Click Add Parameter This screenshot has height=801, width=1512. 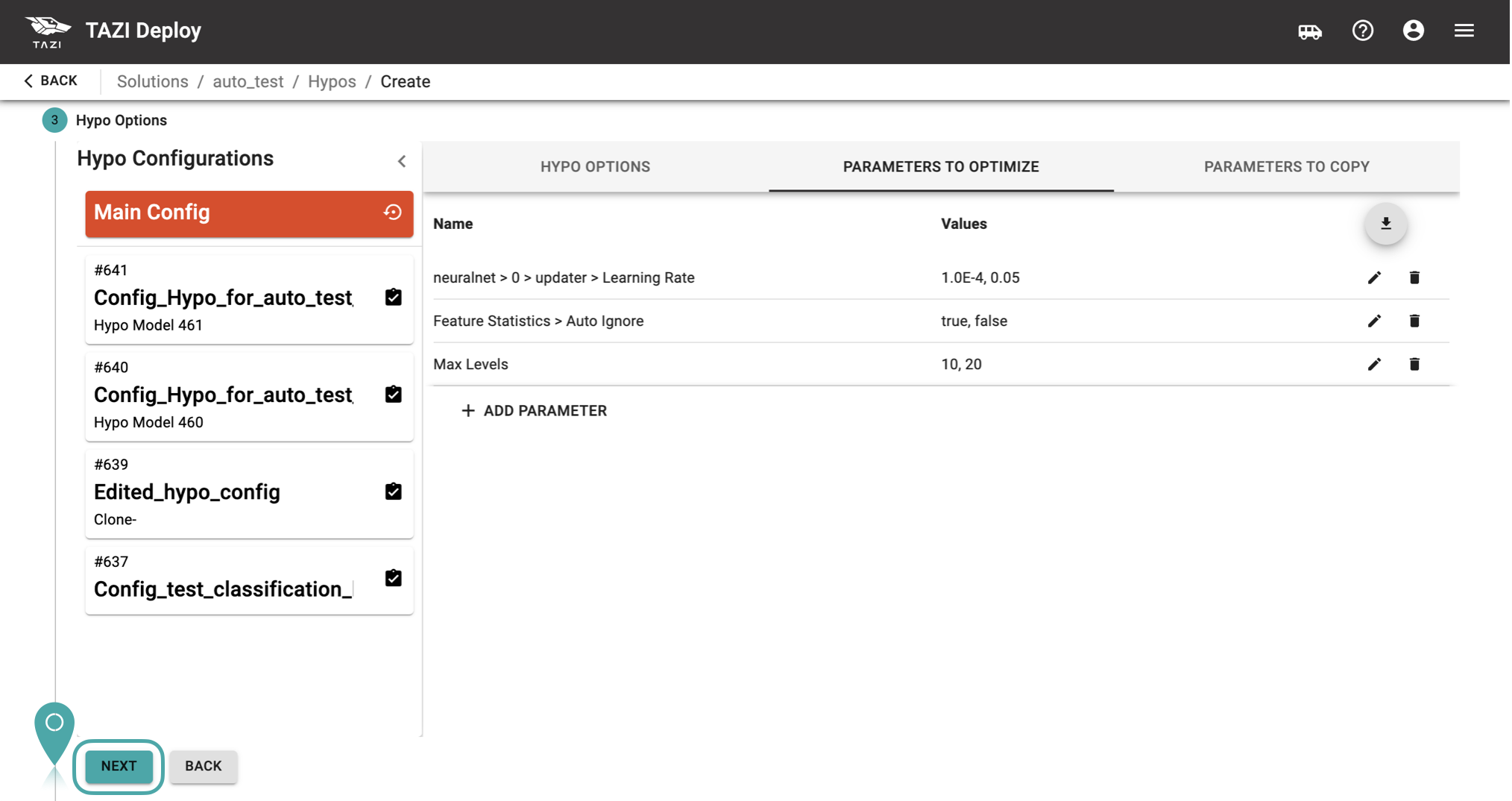[534, 411]
